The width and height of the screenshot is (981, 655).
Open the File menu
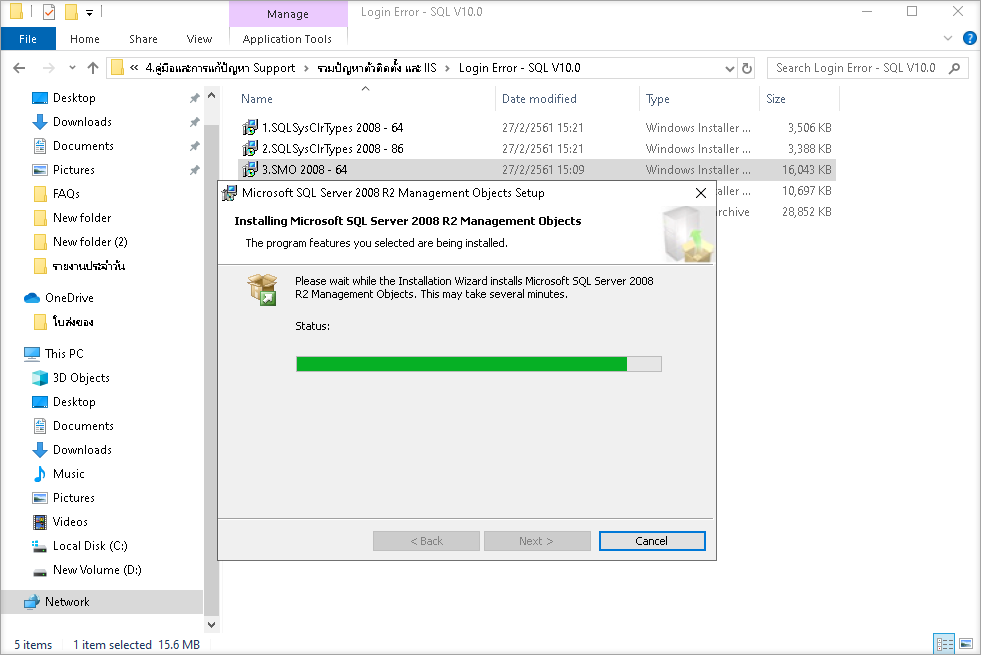pyautogui.click(x=28, y=39)
